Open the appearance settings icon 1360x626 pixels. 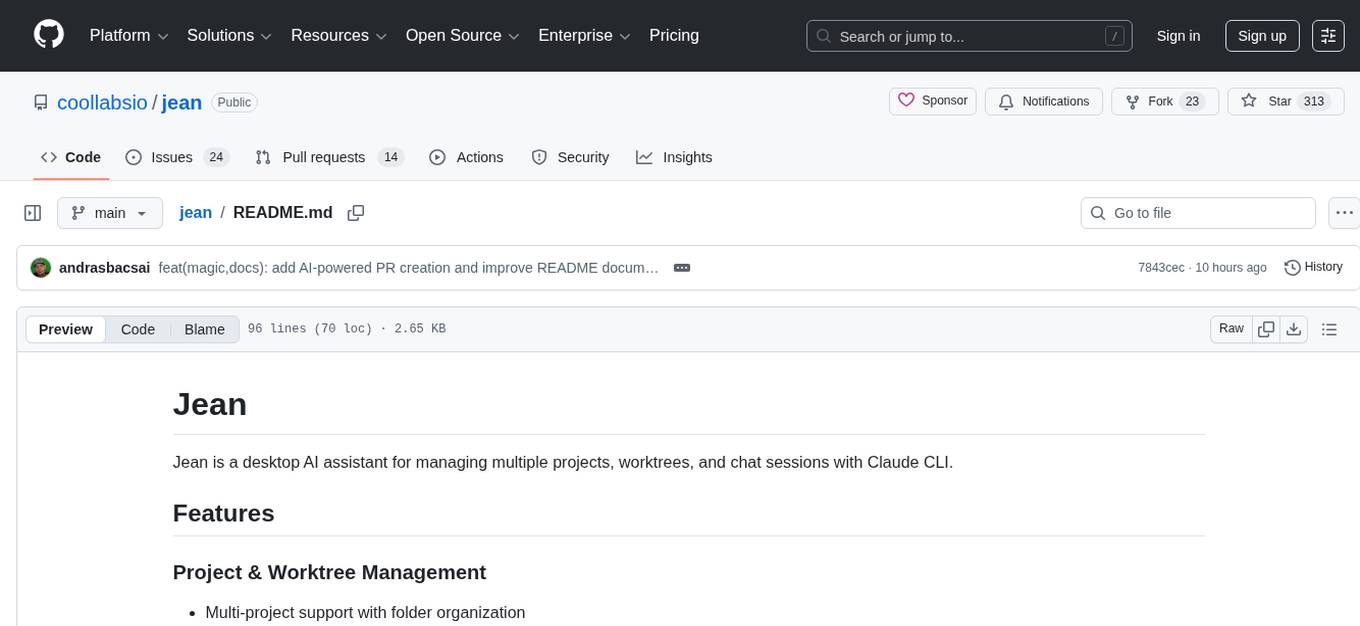tap(1328, 36)
